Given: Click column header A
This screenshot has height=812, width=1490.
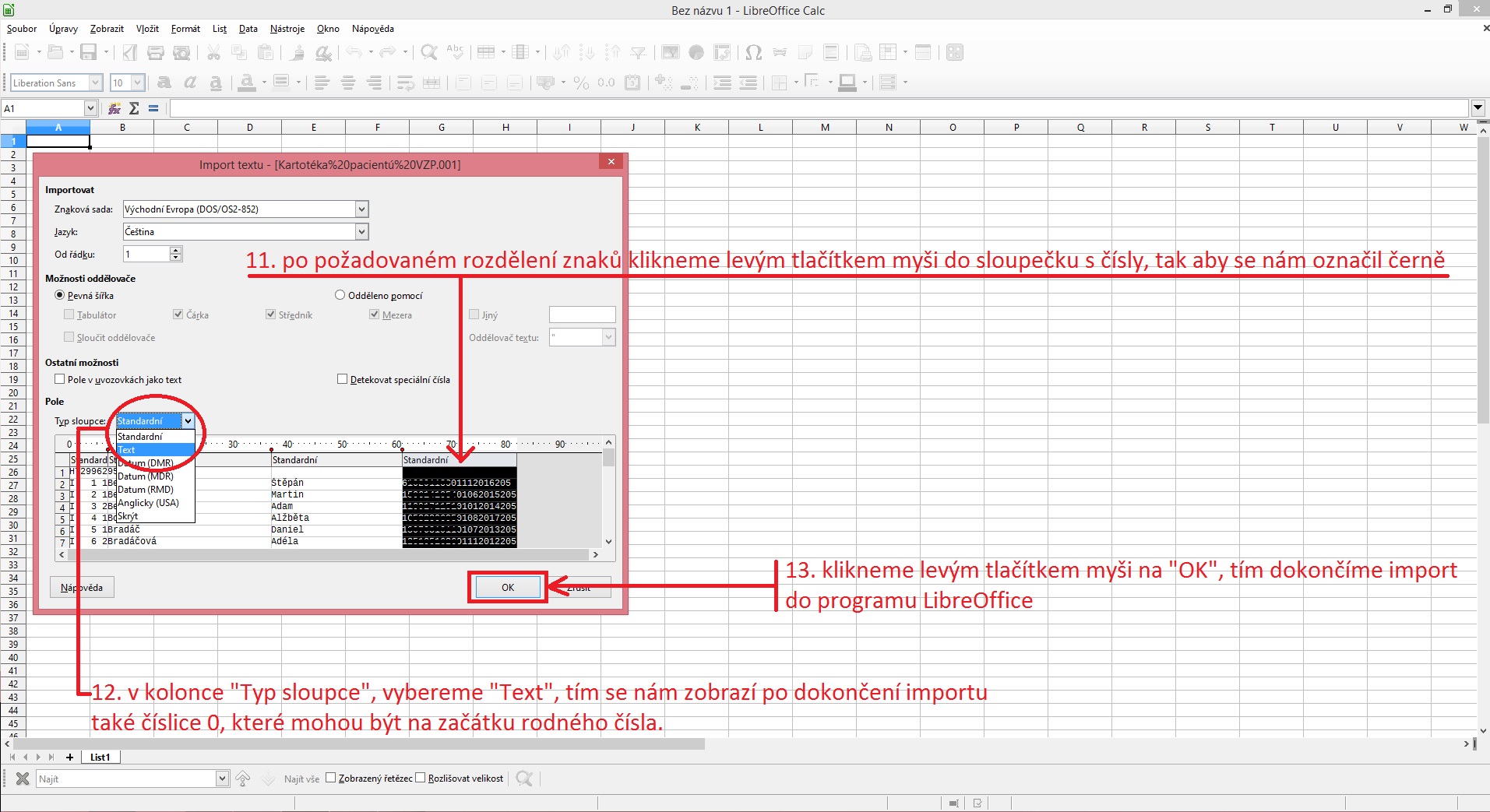Looking at the screenshot, I should [58, 127].
